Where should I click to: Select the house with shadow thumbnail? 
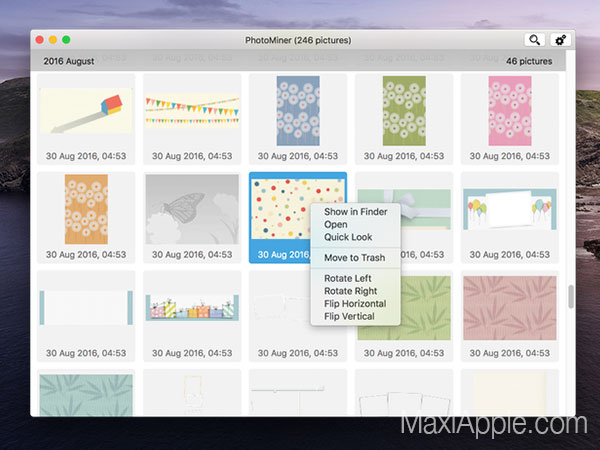[x=86, y=111]
